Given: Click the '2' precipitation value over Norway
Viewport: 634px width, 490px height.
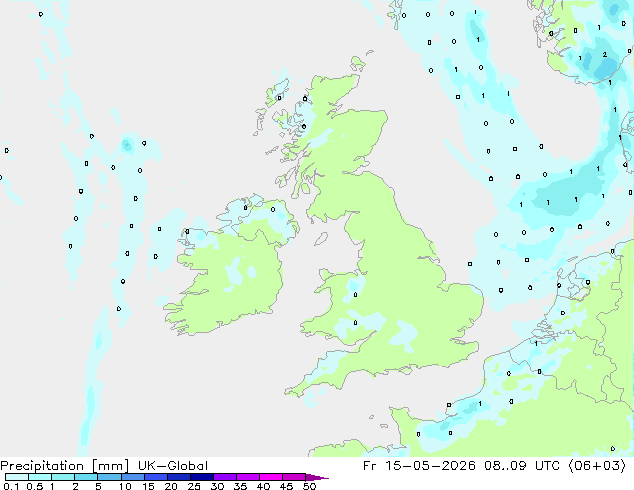Looking at the screenshot, I should click(604, 55).
